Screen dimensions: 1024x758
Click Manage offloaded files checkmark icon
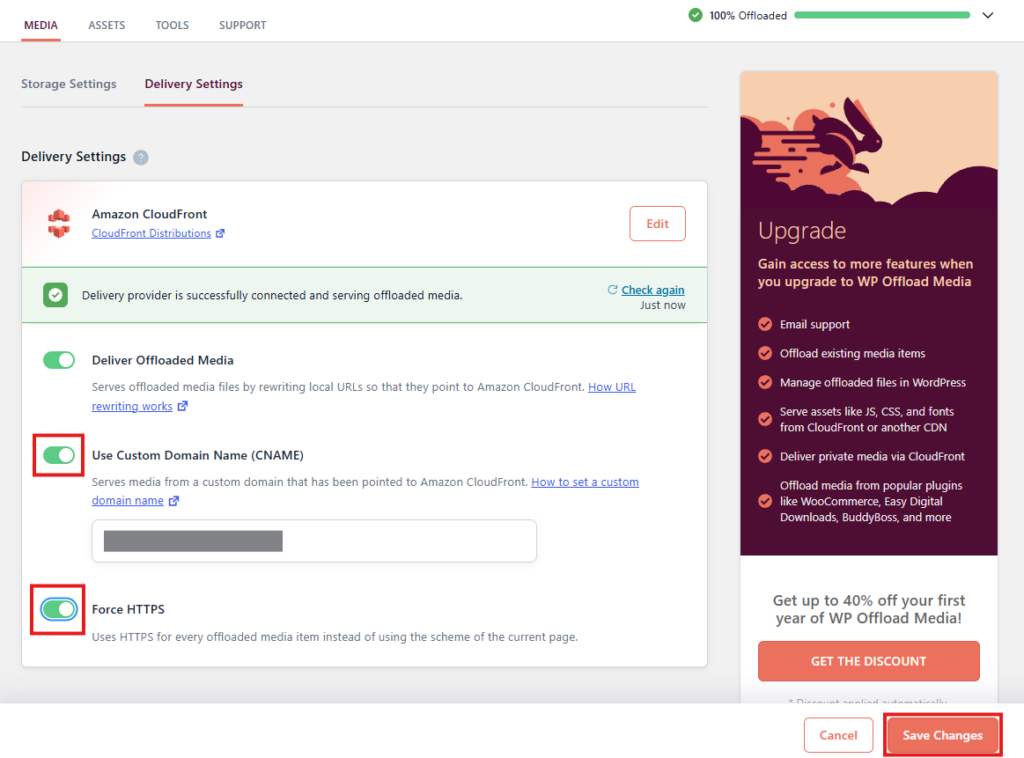[765, 383]
